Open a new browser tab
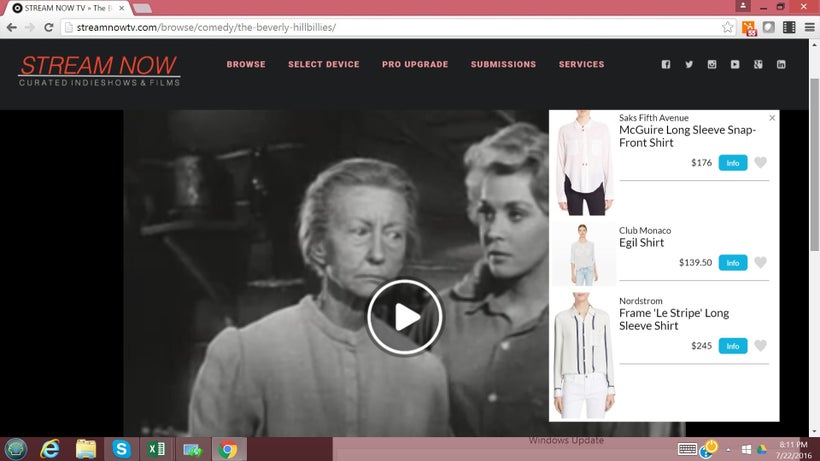 142,8
